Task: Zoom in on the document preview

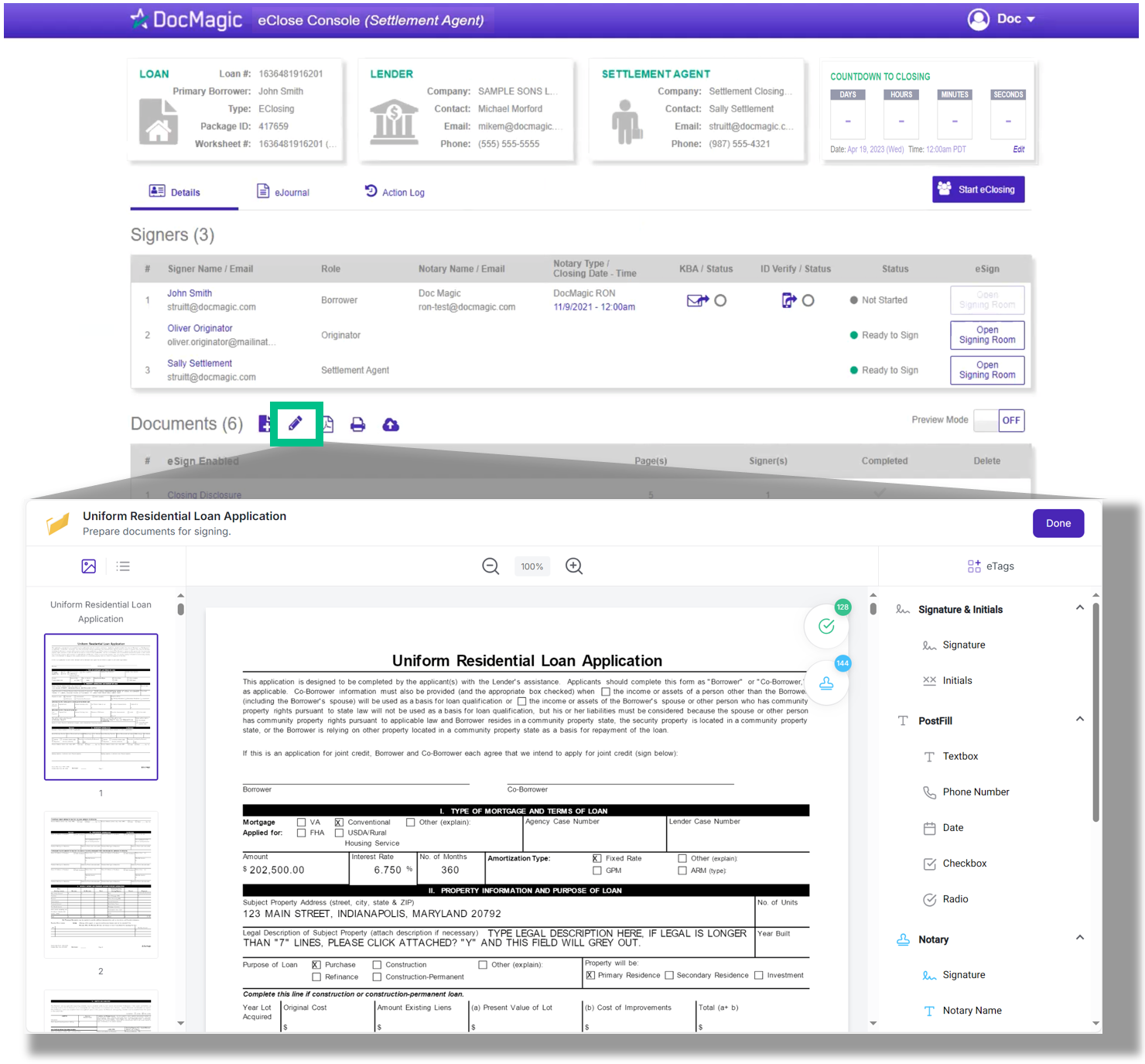Action: pos(574,566)
